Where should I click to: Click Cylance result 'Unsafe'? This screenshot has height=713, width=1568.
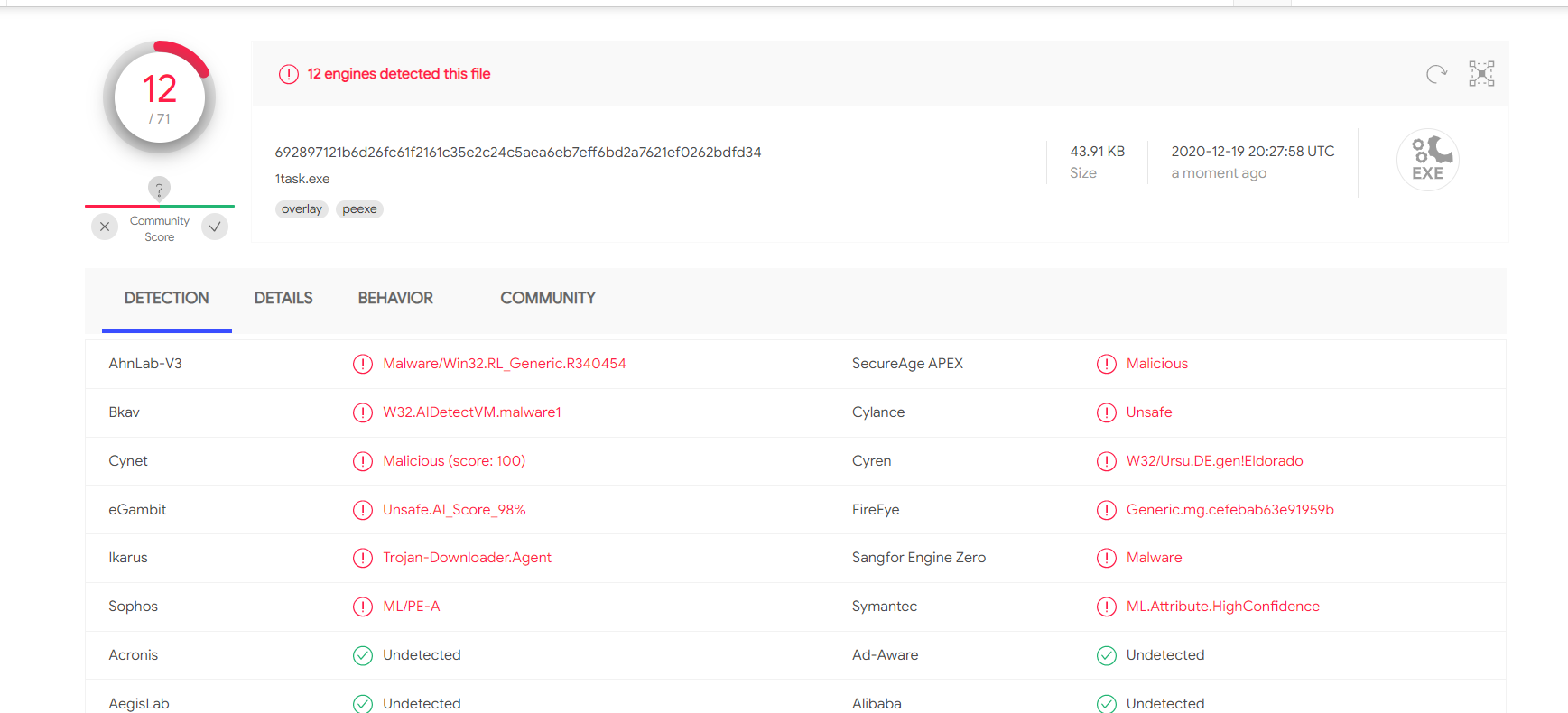pyautogui.click(x=1149, y=412)
